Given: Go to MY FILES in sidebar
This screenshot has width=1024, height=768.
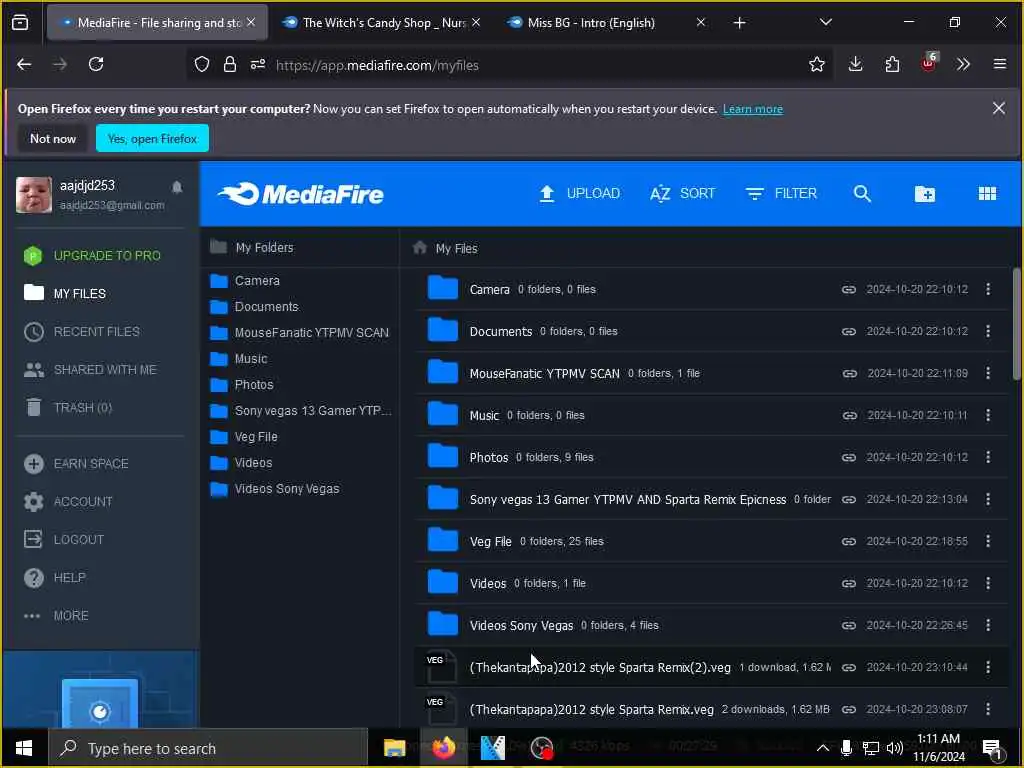Looking at the screenshot, I should (x=65, y=293).
